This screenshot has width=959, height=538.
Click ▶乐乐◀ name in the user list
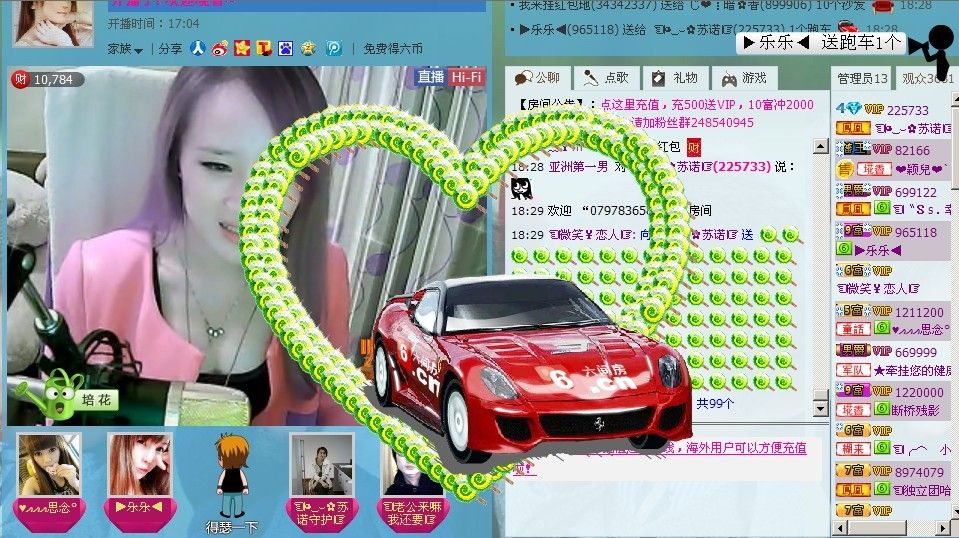click(878, 250)
